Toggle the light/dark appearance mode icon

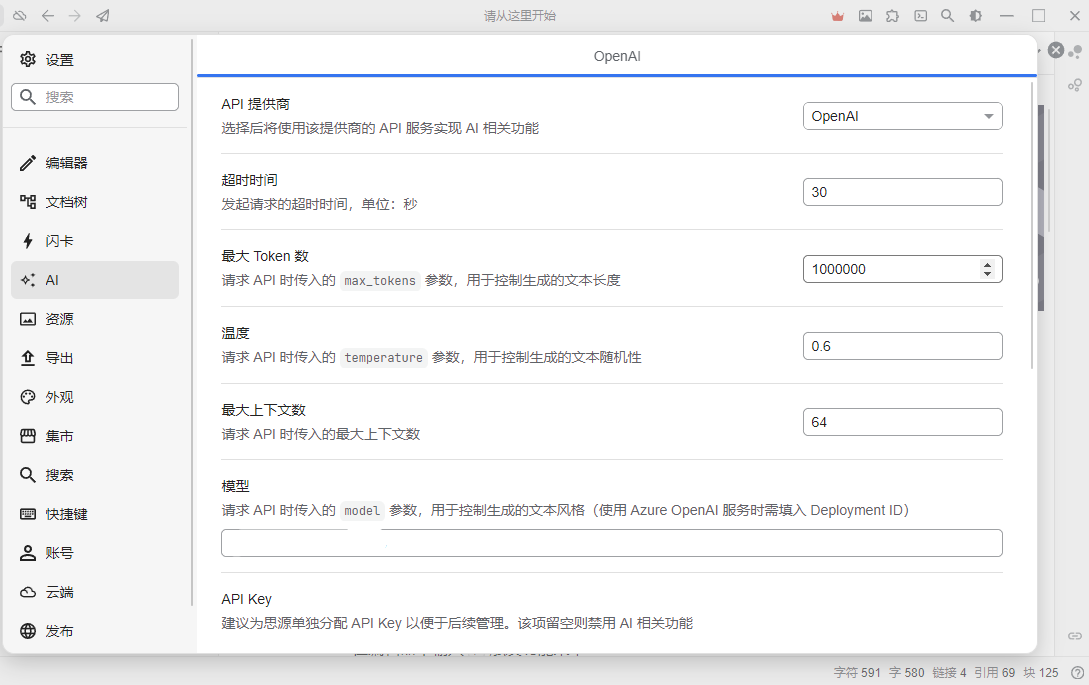(x=976, y=16)
